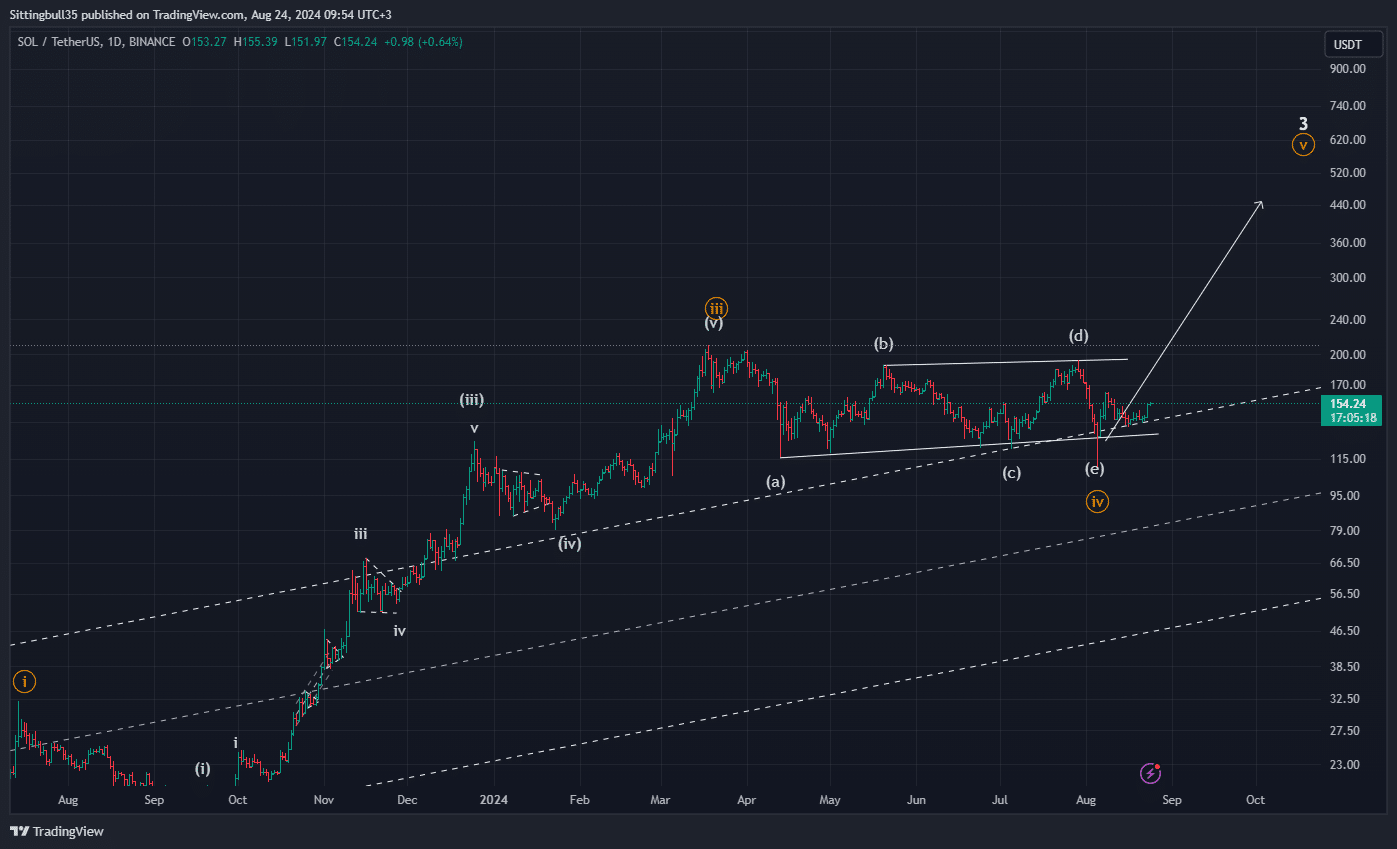Select the (v) wave label below circled iii
This screenshot has height=849, width=1397.
(714, 323)
